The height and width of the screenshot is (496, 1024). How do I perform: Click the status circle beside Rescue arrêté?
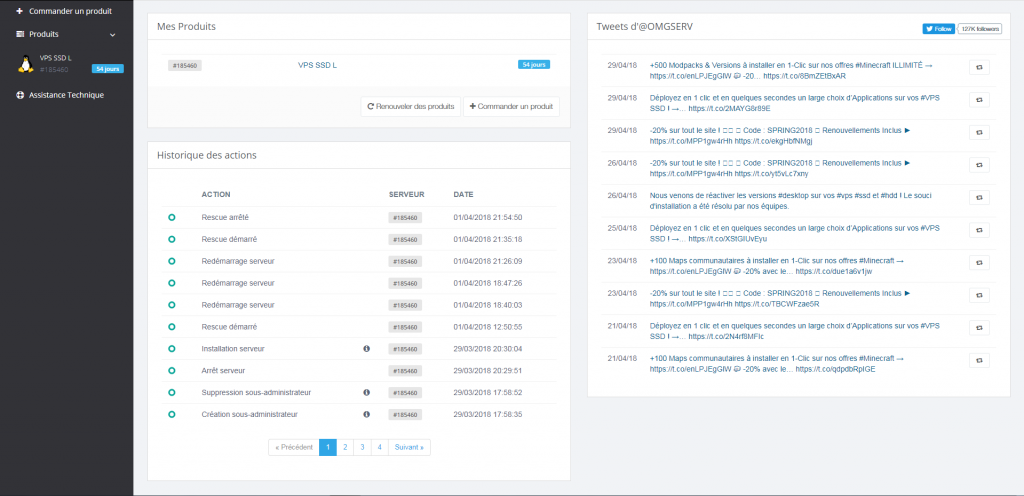point(171,217)
